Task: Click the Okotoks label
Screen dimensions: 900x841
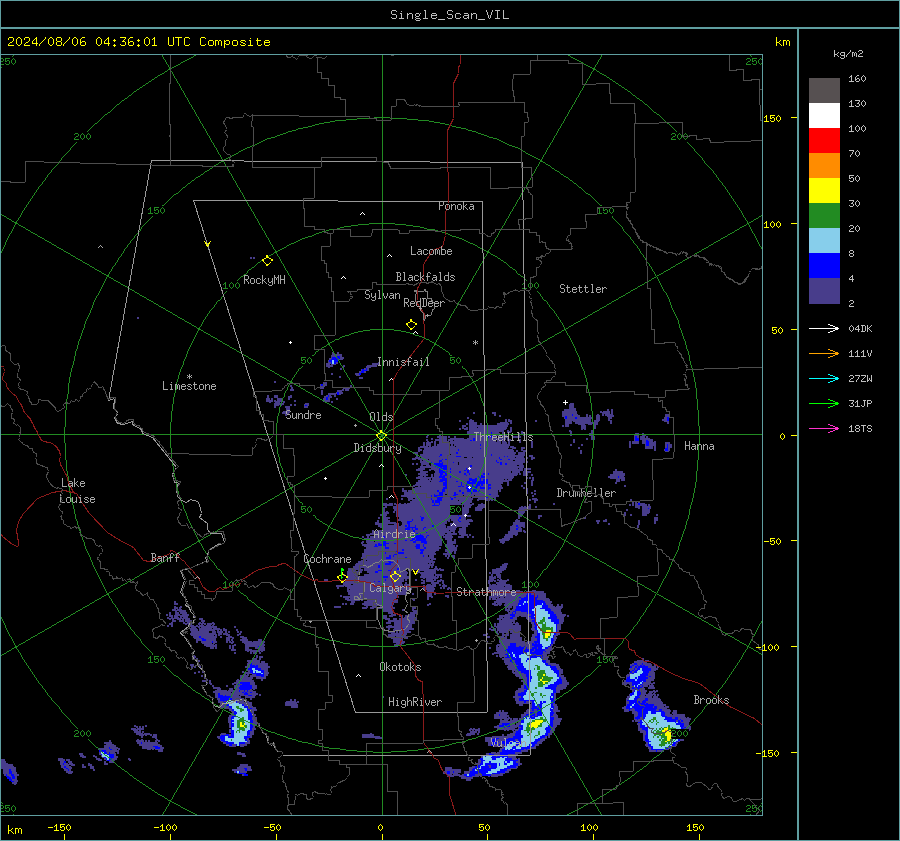Action: click(400, 667)
